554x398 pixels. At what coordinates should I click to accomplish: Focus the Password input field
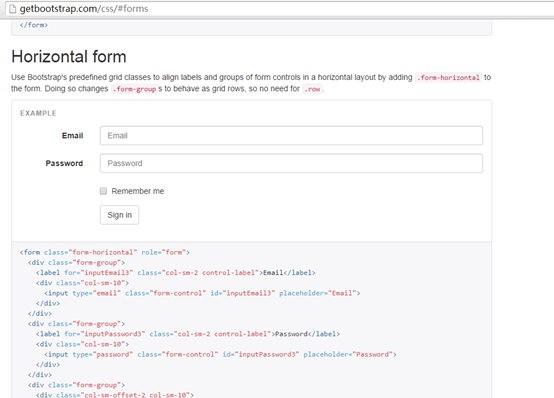click(x=291, y=163)
